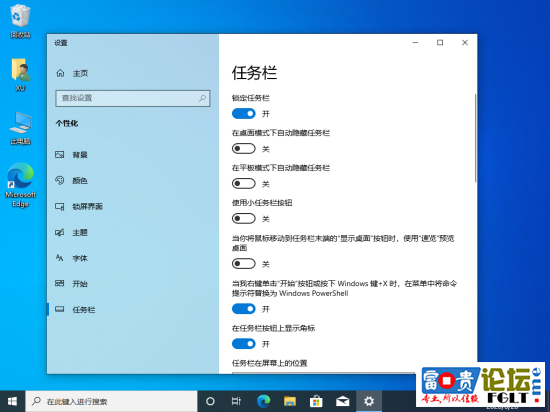Enable 使用小任务栏按钮 switch

(244, 218)
